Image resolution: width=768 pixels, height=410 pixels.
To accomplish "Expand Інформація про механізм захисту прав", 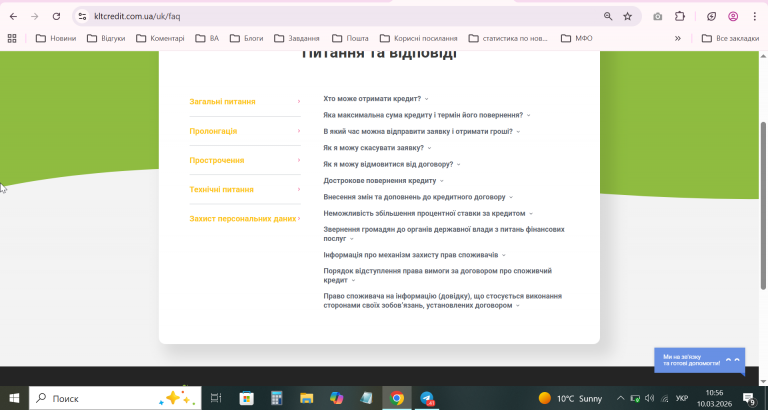I will point(414,255).
